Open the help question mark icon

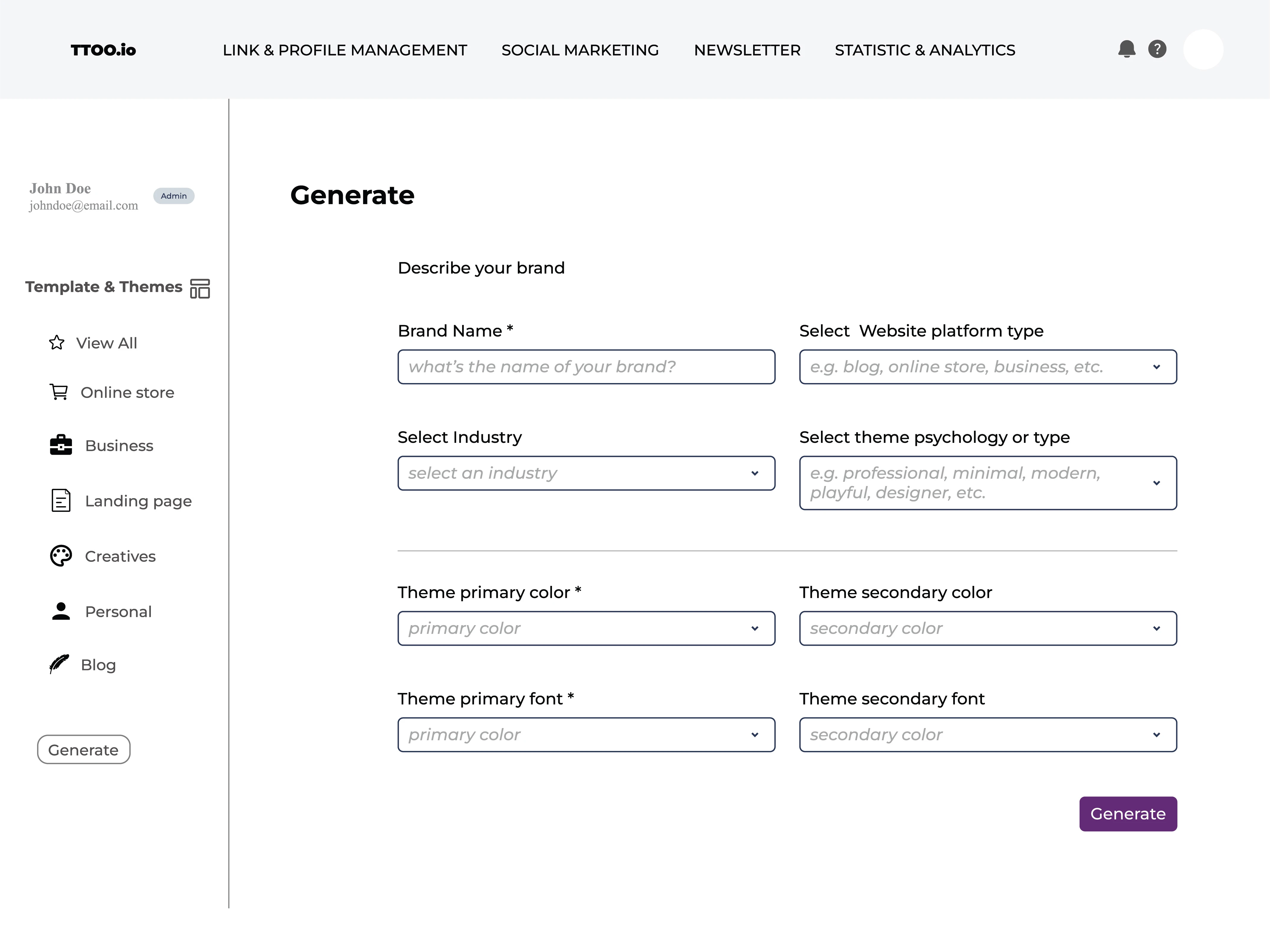coord(1157,49)
